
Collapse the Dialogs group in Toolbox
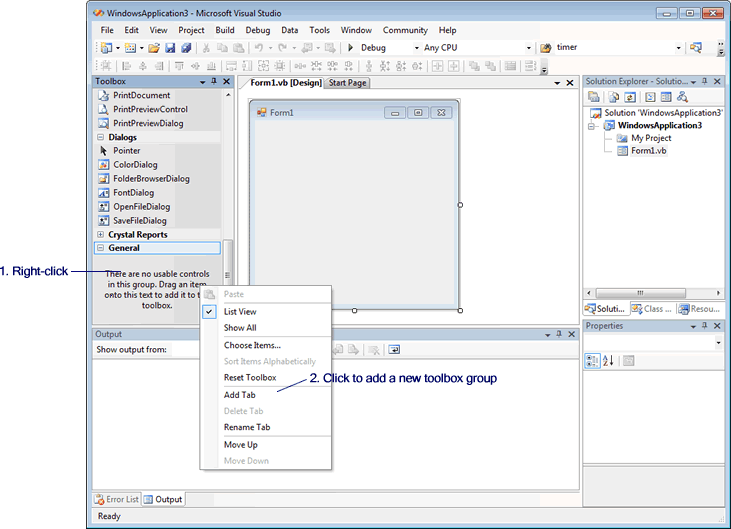tap(101, 137)
